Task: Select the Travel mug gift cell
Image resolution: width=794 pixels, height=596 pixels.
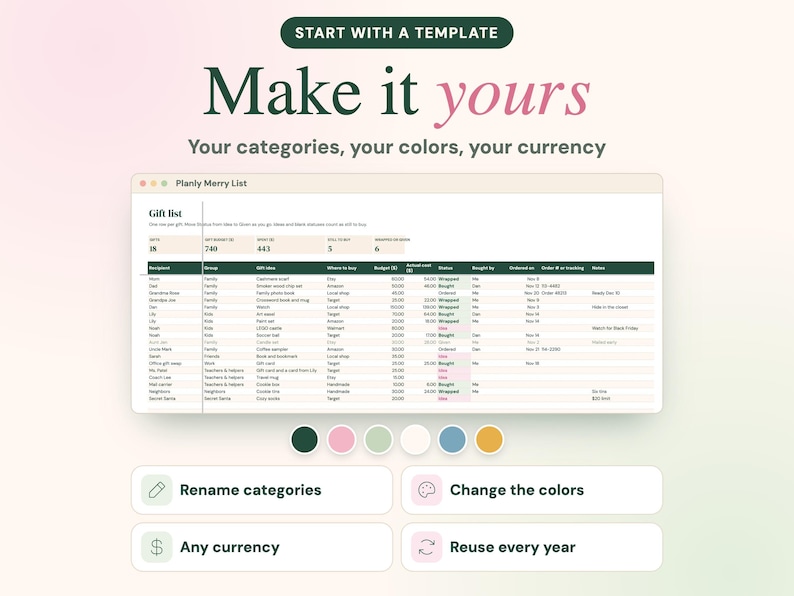Action: (267, 377)
